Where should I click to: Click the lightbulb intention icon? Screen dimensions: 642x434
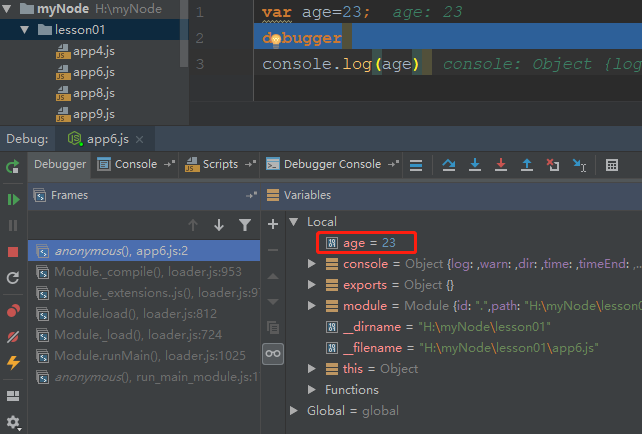(x=276, y=40)
